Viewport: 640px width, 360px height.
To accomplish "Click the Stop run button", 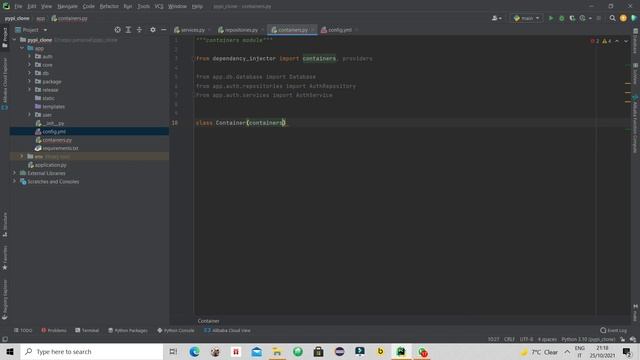I will [599, 18].
